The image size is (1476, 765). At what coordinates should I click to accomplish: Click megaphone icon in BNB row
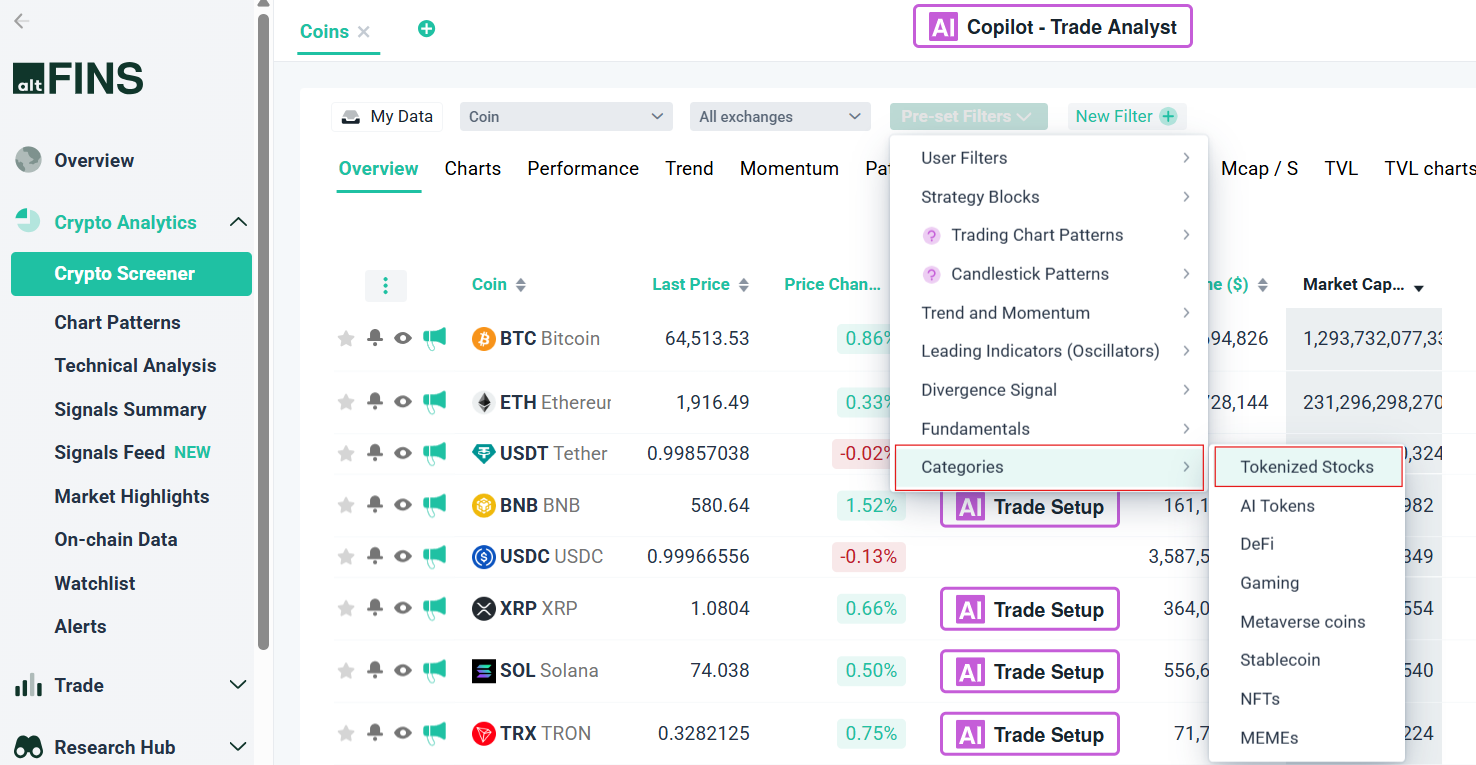tap(434, 505)
